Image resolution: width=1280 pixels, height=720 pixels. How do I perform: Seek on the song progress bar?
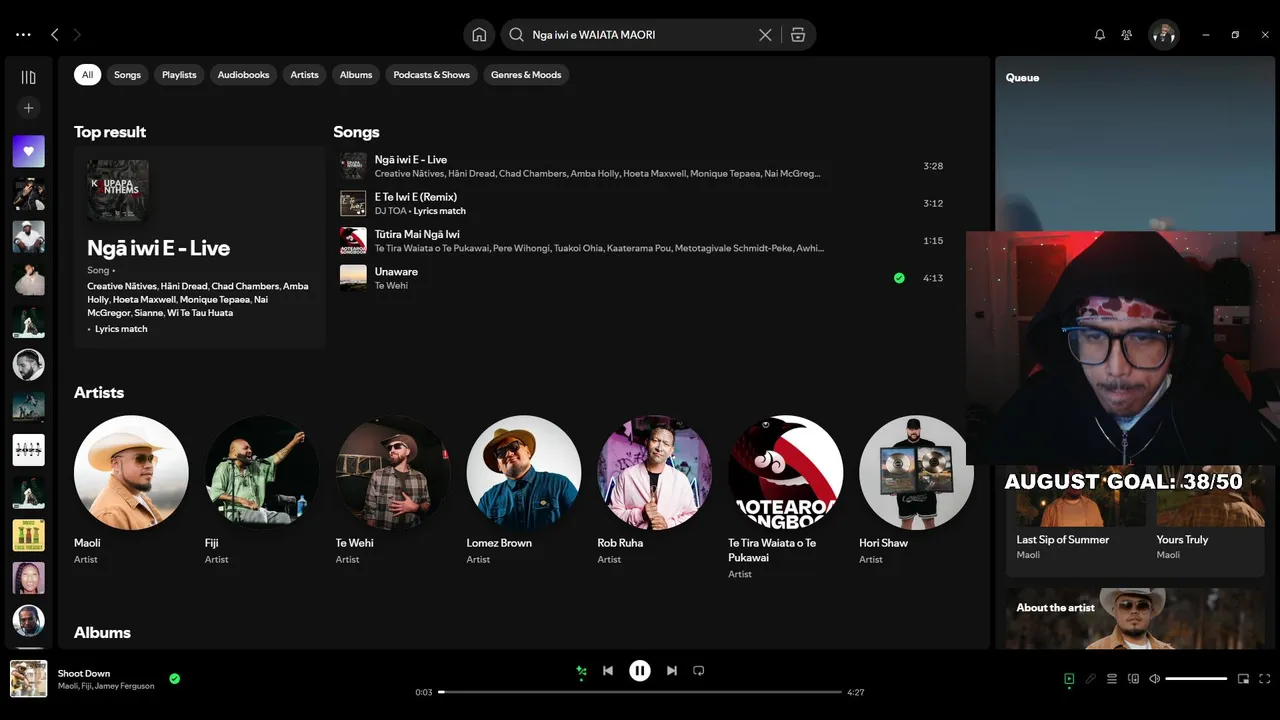click(x=640, y=692)
